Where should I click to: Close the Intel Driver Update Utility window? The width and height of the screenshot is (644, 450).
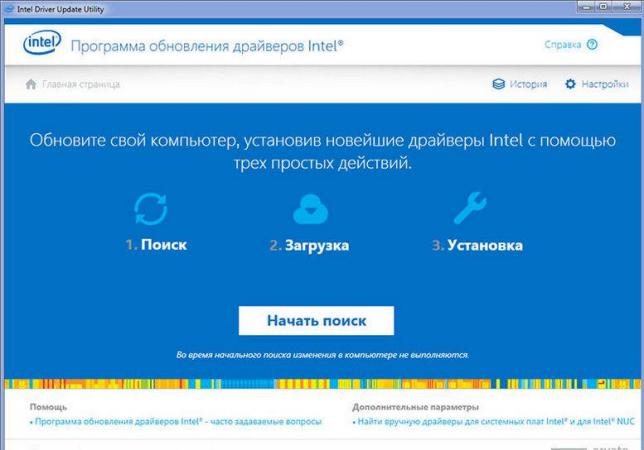pyautogui.click(x=627, y=6)
